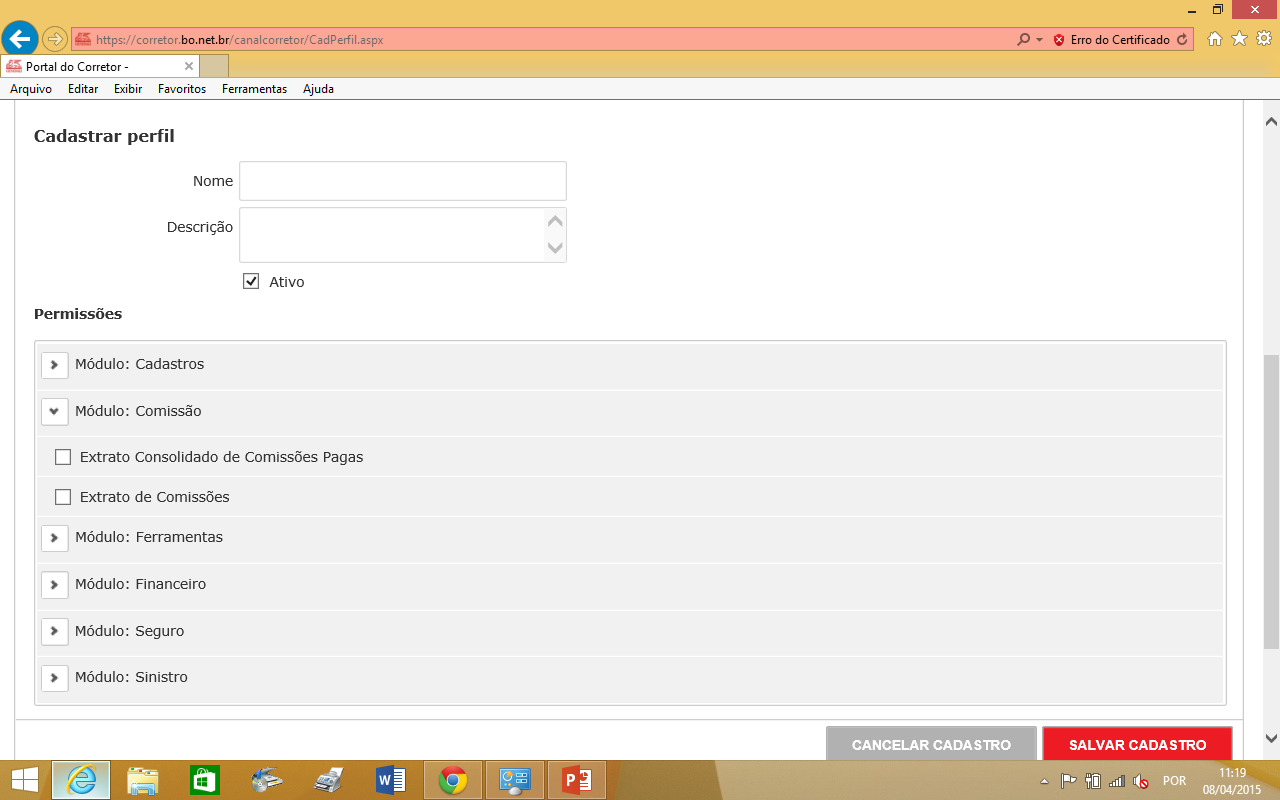
Task: Open the Editar menu
Action: tap(83, 89)
